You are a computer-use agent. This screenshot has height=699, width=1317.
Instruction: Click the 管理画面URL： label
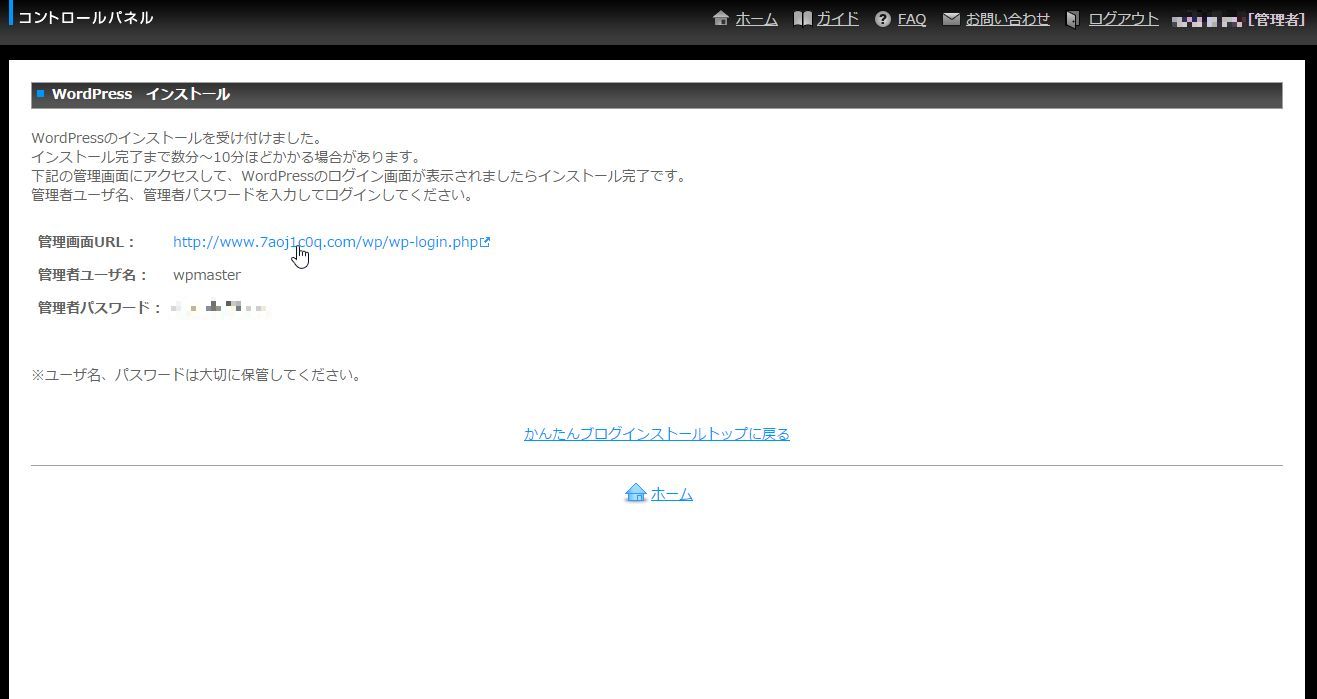point(87,242)
